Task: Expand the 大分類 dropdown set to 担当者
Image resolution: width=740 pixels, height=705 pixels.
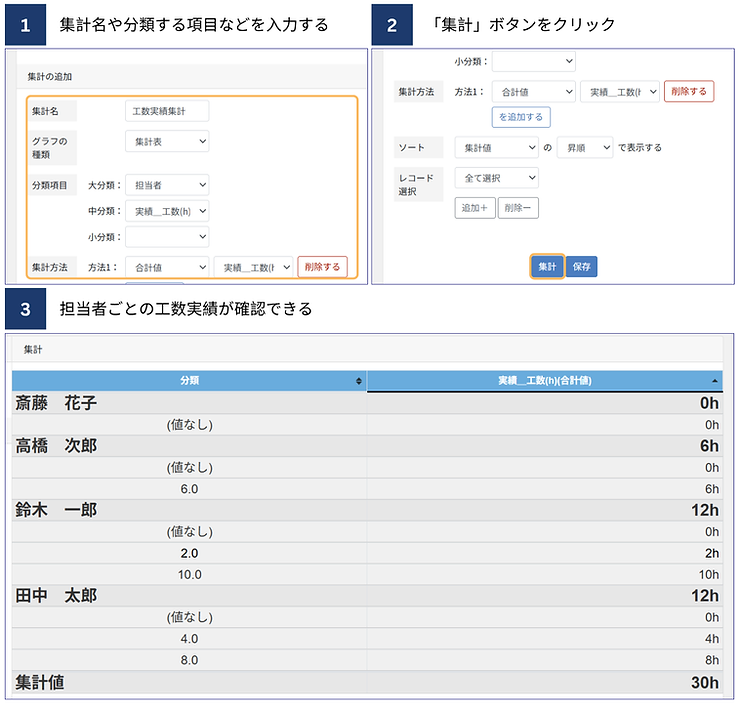Action: click(167, 185)
